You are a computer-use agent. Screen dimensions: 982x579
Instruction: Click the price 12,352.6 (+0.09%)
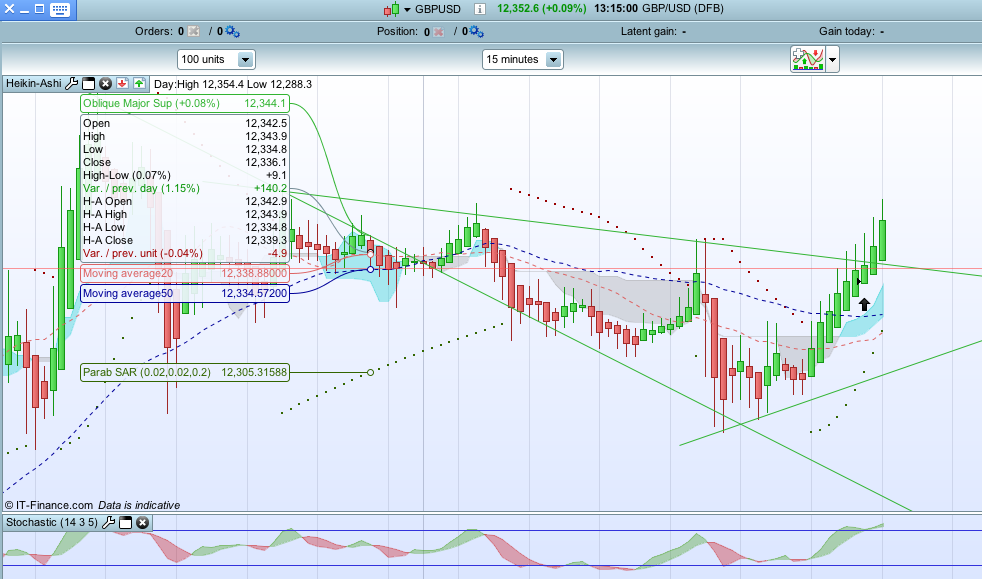(542, 9)
